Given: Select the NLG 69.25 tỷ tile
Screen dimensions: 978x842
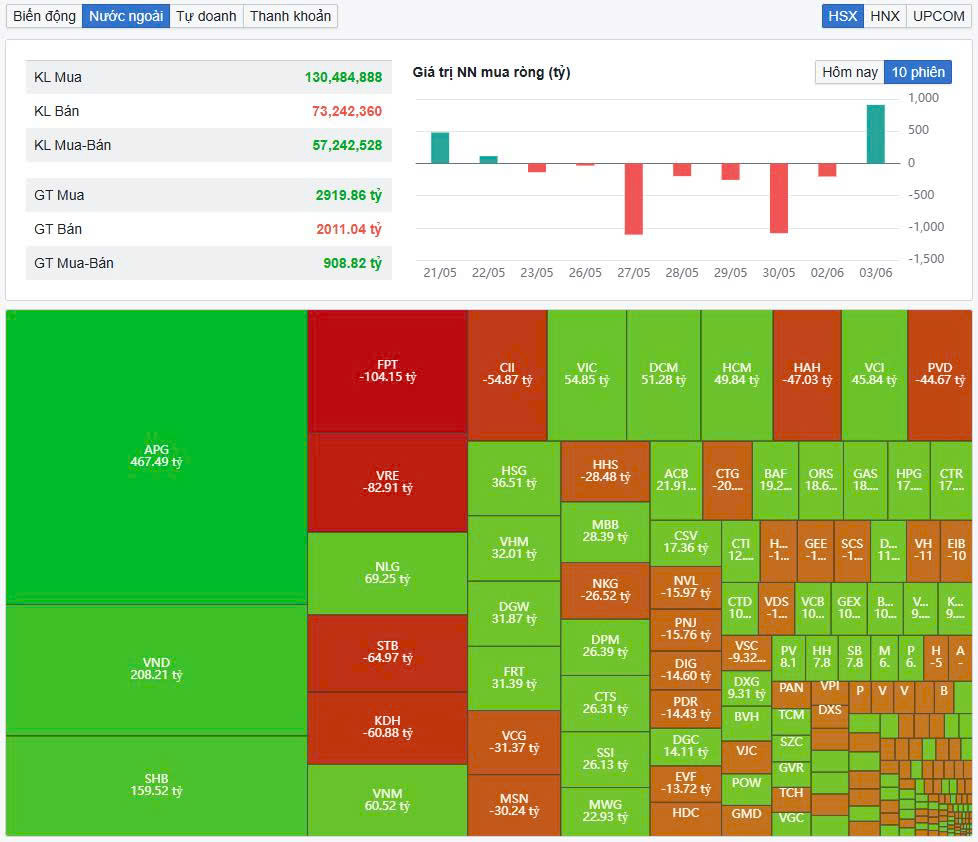Looking at the screenshot, I should (387, 573).
